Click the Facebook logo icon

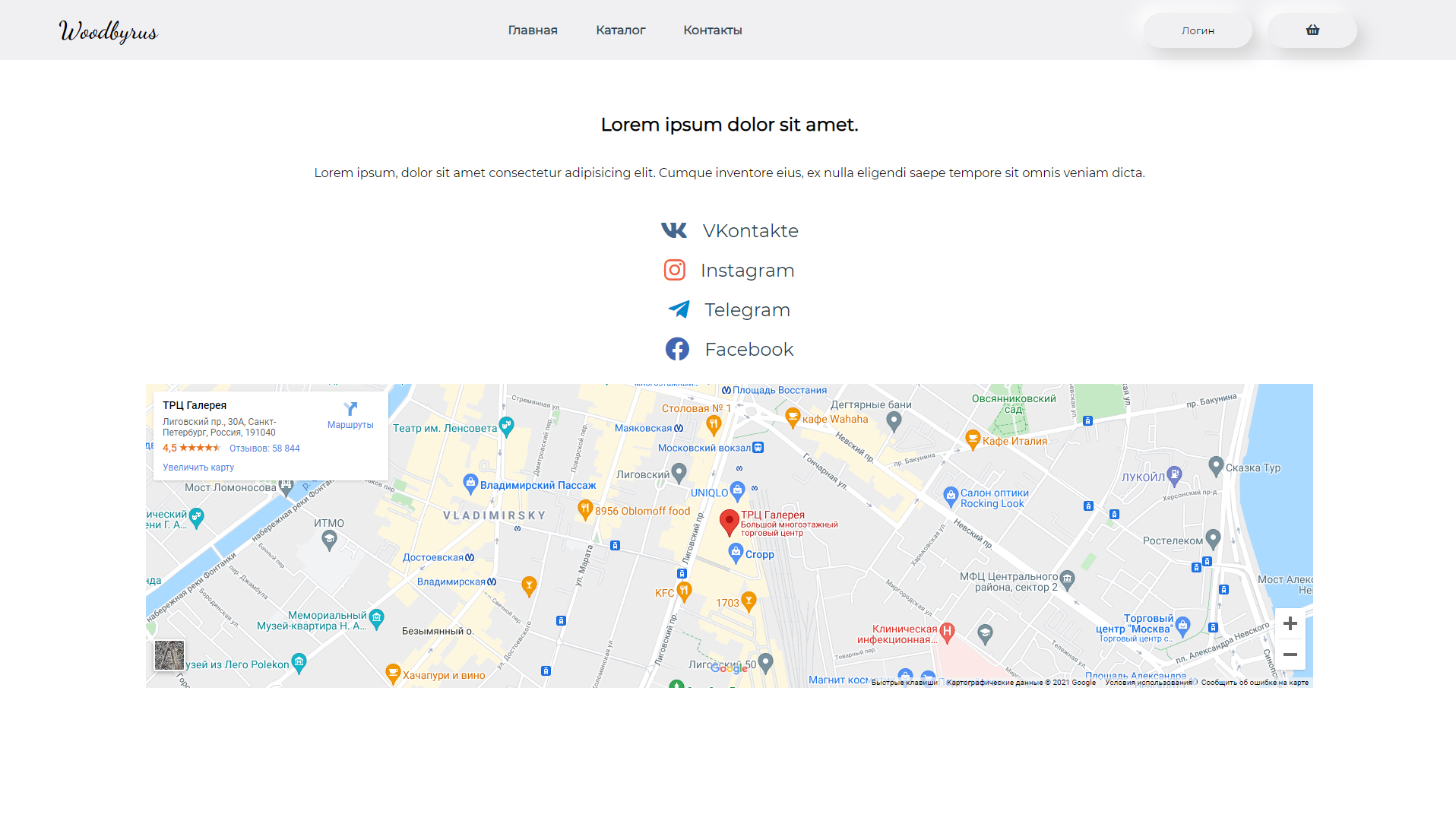tap(677, 349)
